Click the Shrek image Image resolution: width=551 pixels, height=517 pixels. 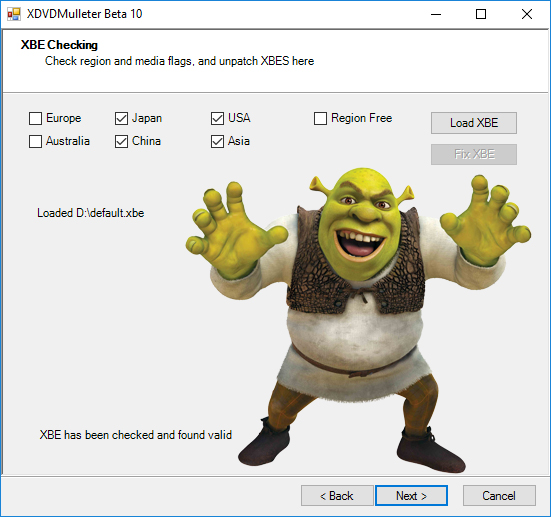[x=358, y=320]
